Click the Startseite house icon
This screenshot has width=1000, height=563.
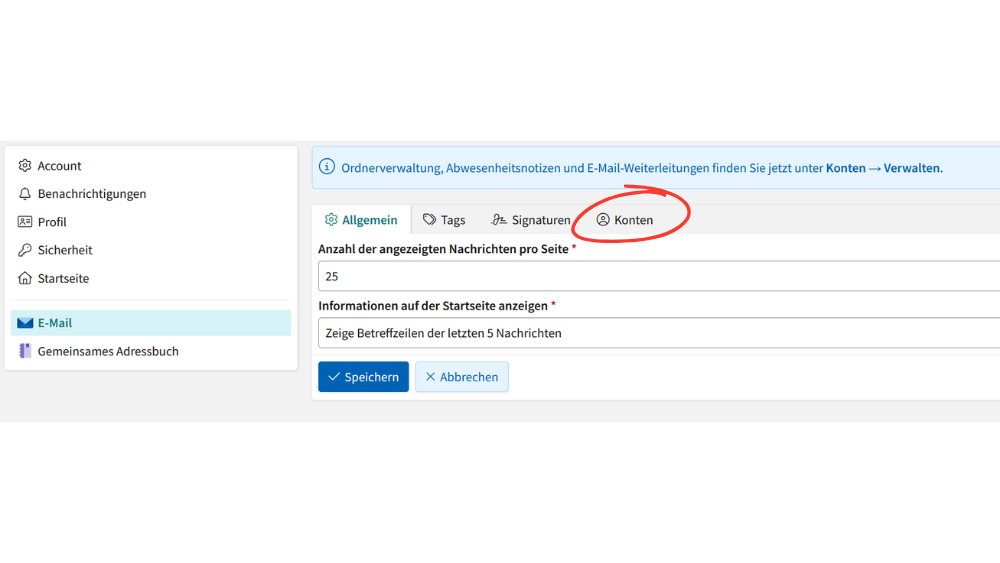[25, 278]
